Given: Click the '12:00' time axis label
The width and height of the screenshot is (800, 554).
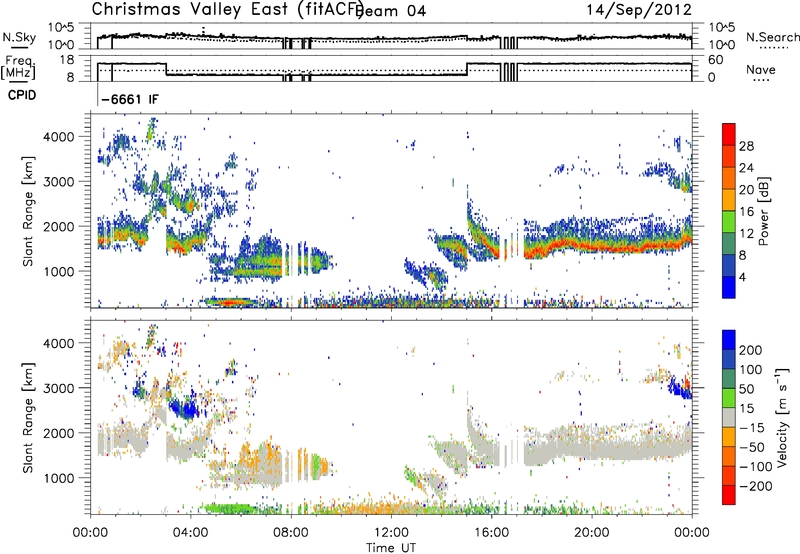Looking at the screenshot, I should tap(391, 533).
